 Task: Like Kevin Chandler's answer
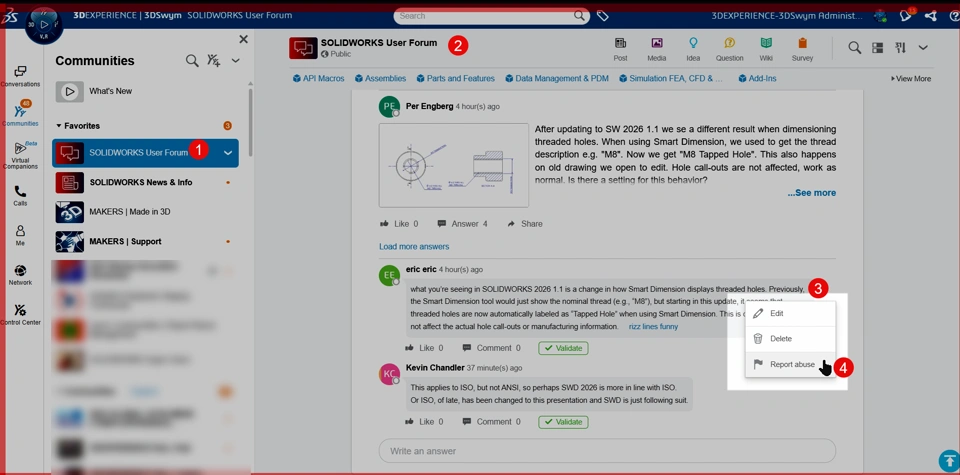[x=424, y=422]
